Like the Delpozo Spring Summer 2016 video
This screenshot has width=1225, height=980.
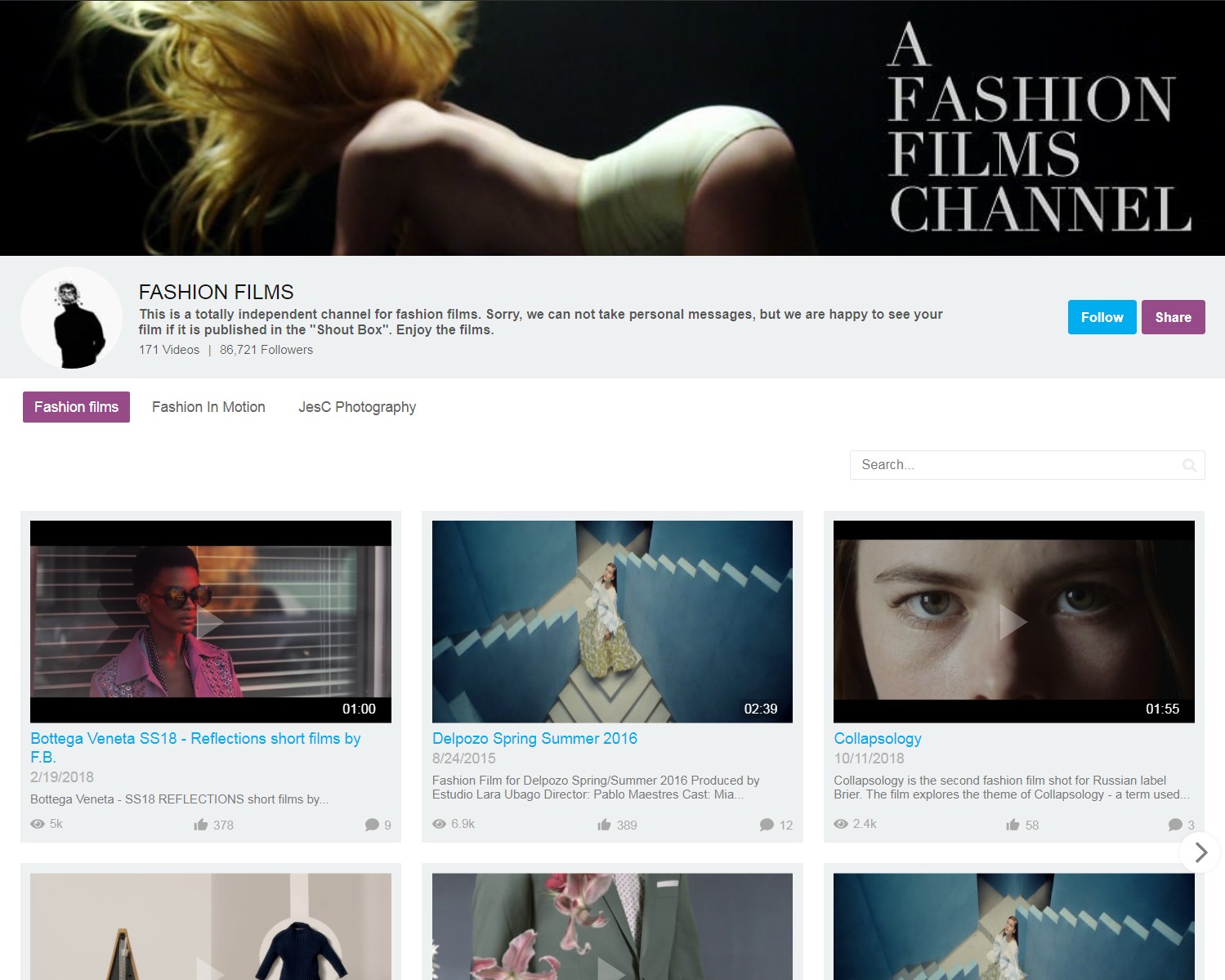tap(605, 825)
